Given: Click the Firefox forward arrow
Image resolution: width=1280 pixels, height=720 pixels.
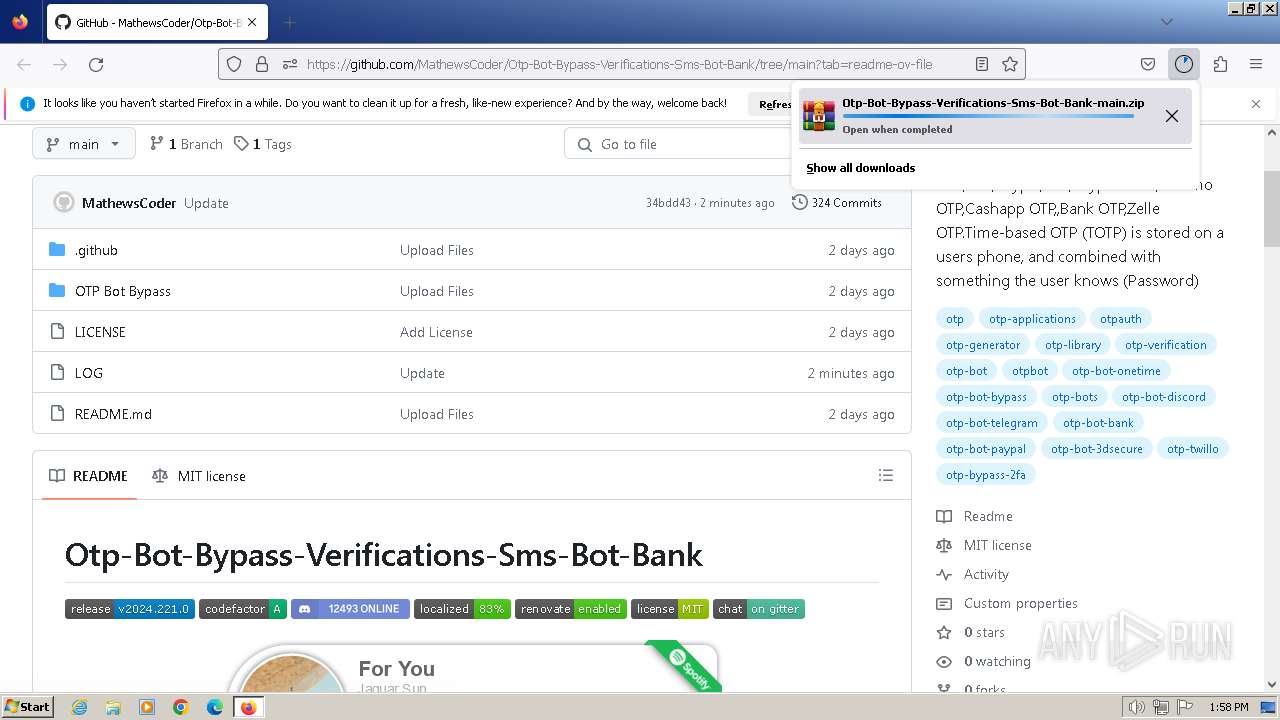Looking at the screenshot, I should coord(60,64).
